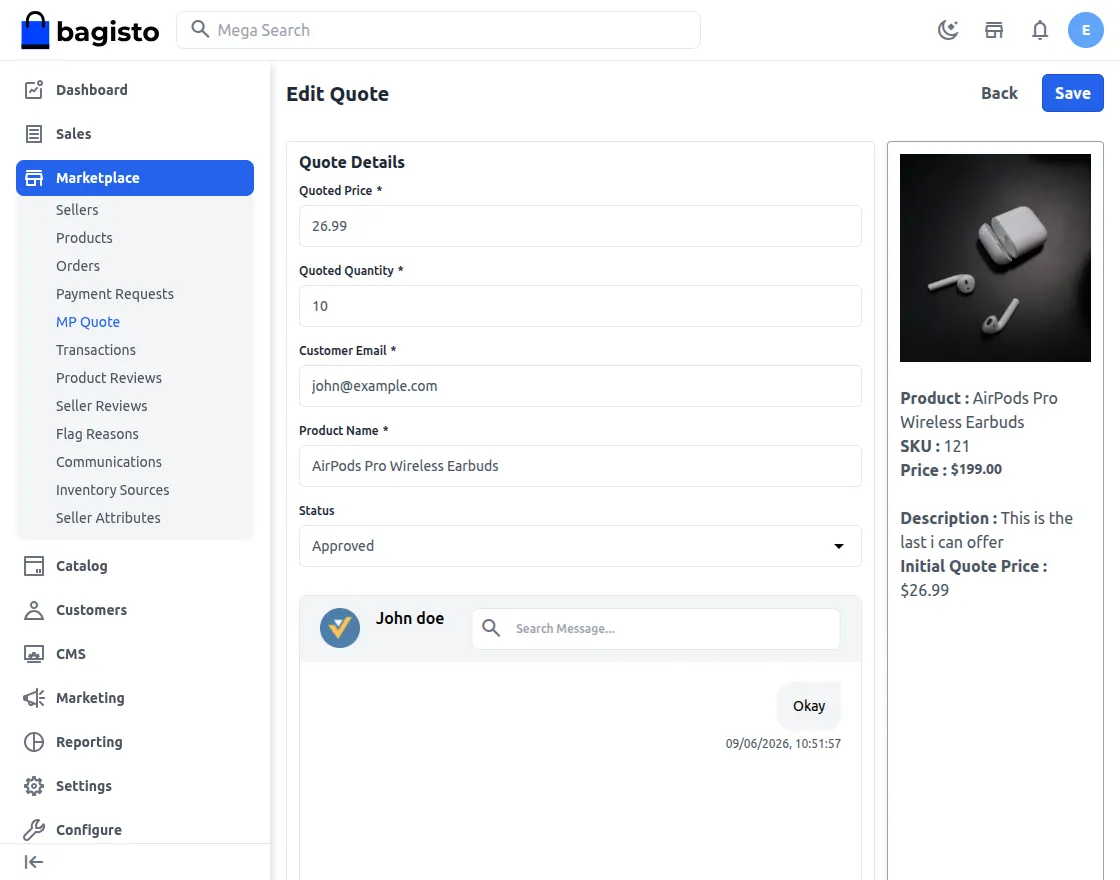Save the quote changes
Image resolution: width=1120 pixels, height=880 pixels.
tap(1072, 93)
